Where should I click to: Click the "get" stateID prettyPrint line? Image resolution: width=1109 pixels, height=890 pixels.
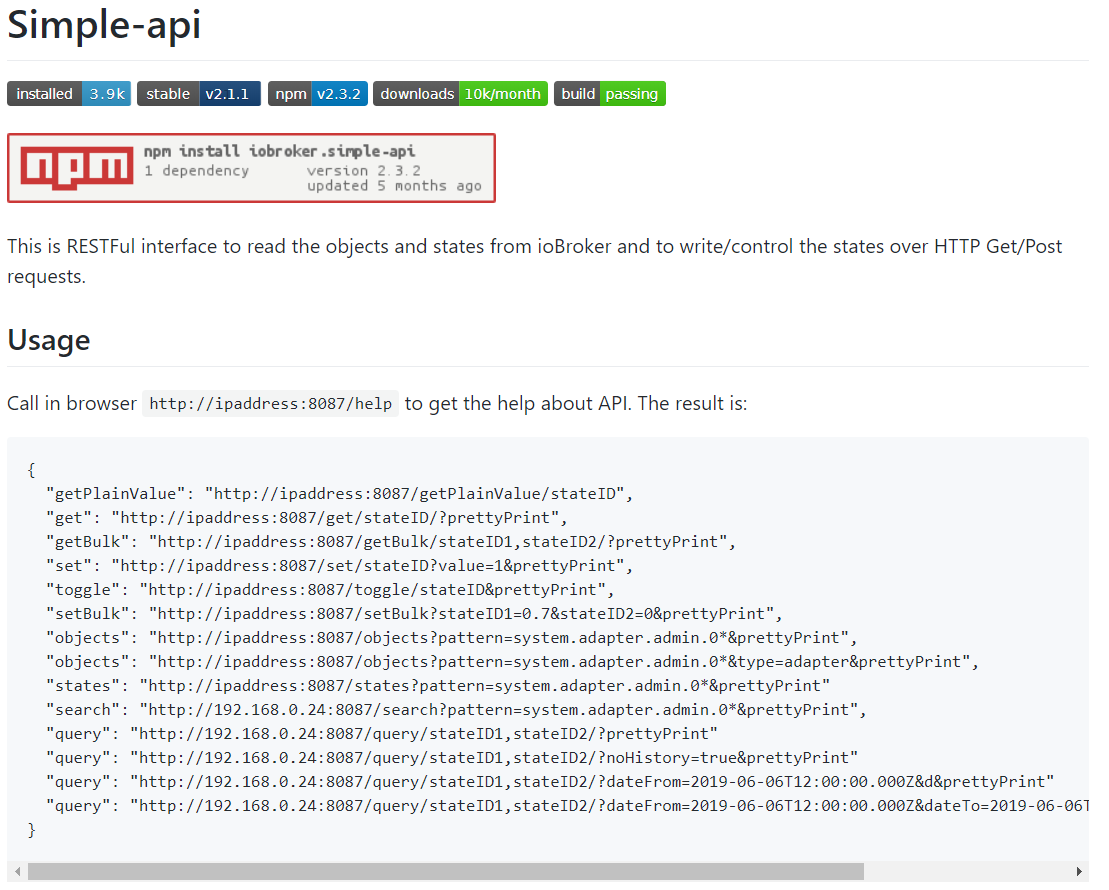click(x=307, y=518)
